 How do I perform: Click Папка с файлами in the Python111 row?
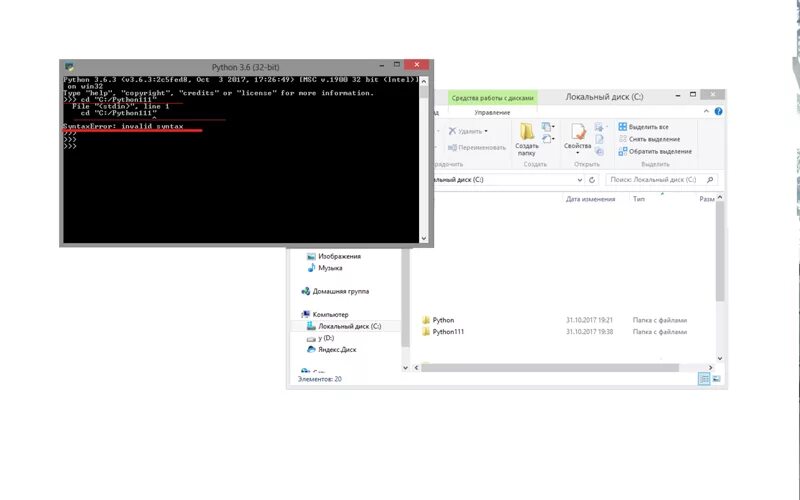point(660,332)
